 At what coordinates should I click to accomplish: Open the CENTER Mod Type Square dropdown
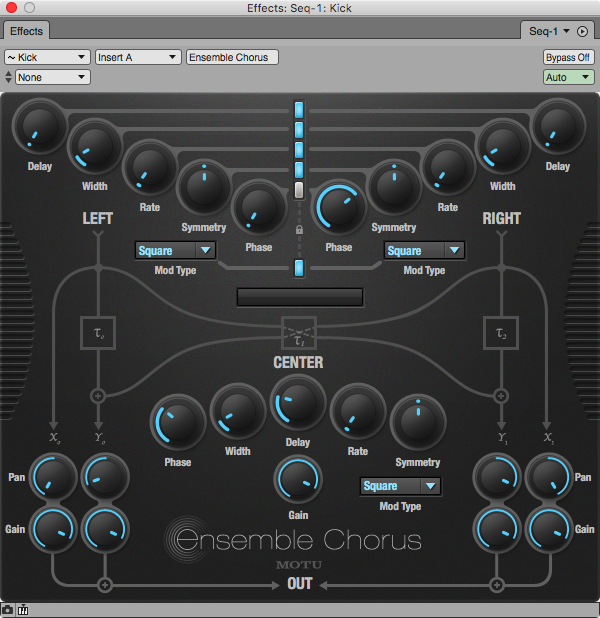401,486
